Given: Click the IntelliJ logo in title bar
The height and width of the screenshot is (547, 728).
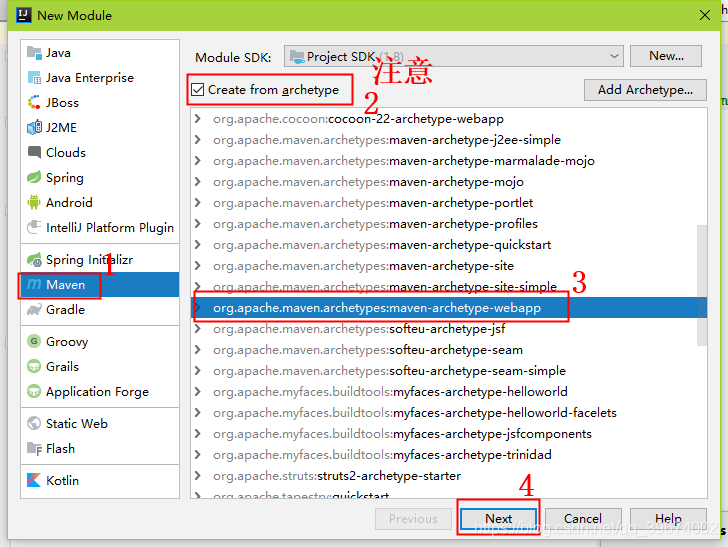Looking at the screenshot, I should tap(24, 15).
